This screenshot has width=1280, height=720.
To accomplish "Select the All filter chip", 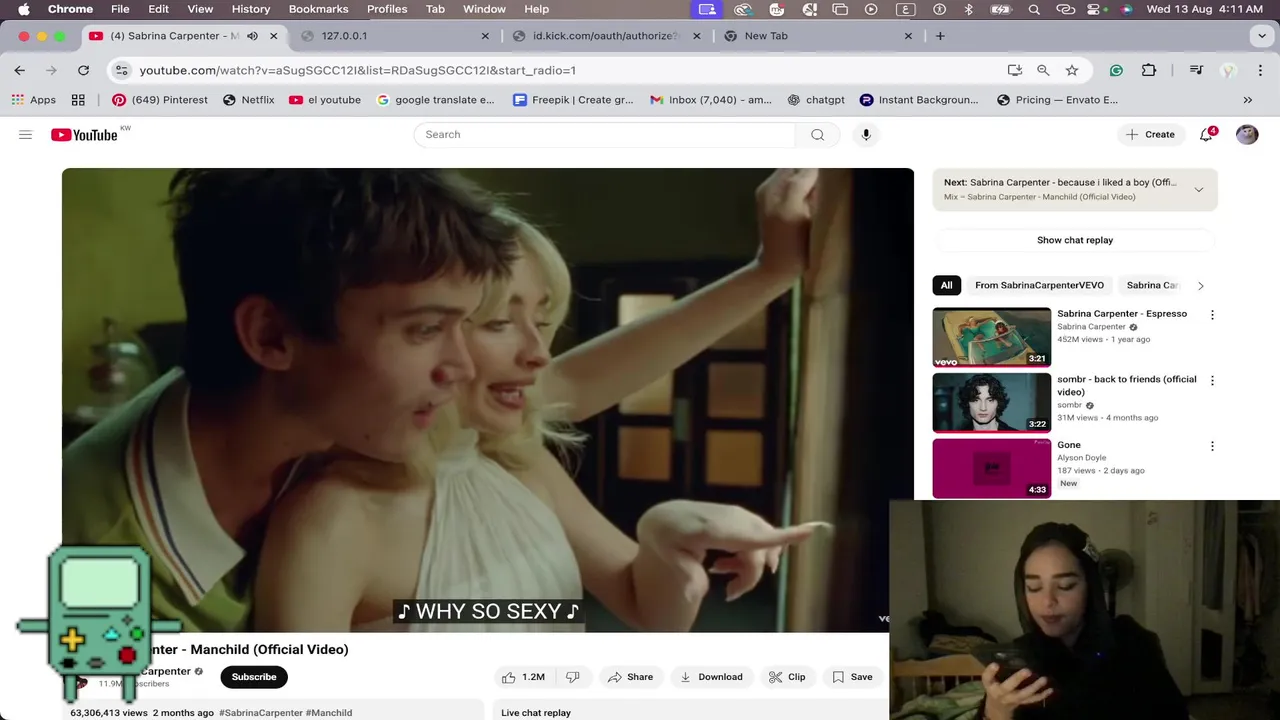I will pos(946,285).
